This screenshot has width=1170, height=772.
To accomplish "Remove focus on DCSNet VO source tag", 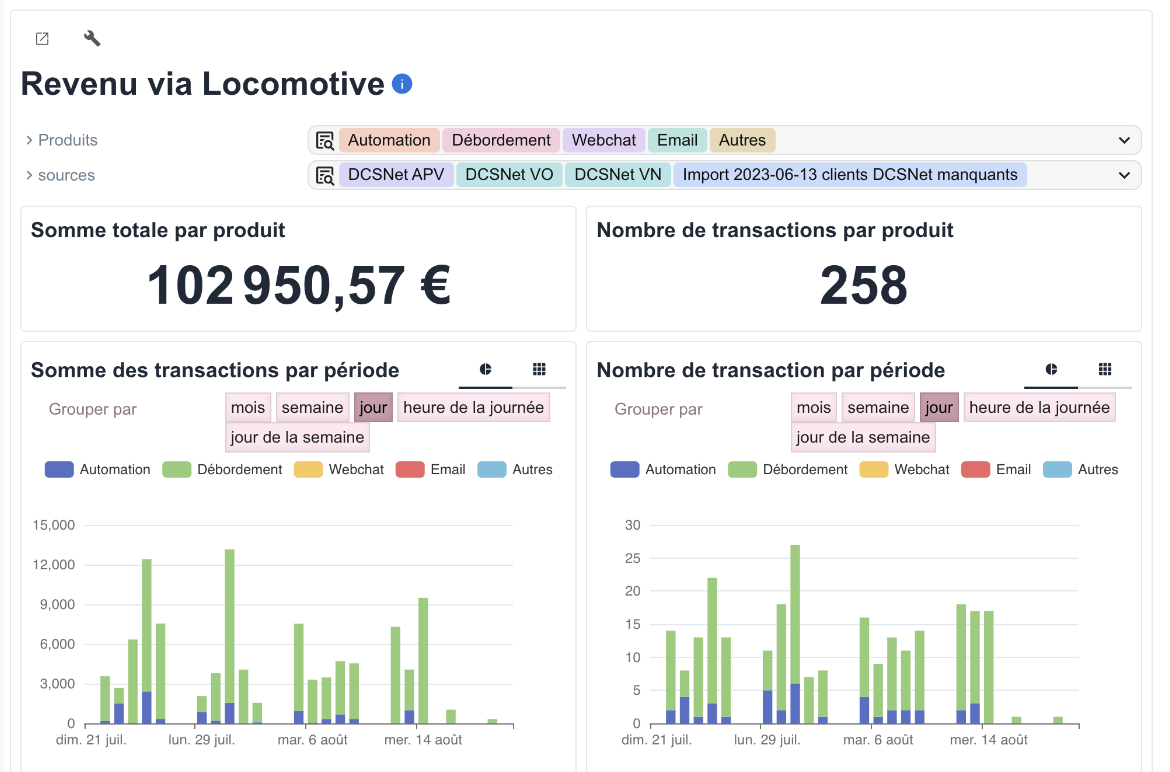I will pyautogui.click(x=509, y=176).
